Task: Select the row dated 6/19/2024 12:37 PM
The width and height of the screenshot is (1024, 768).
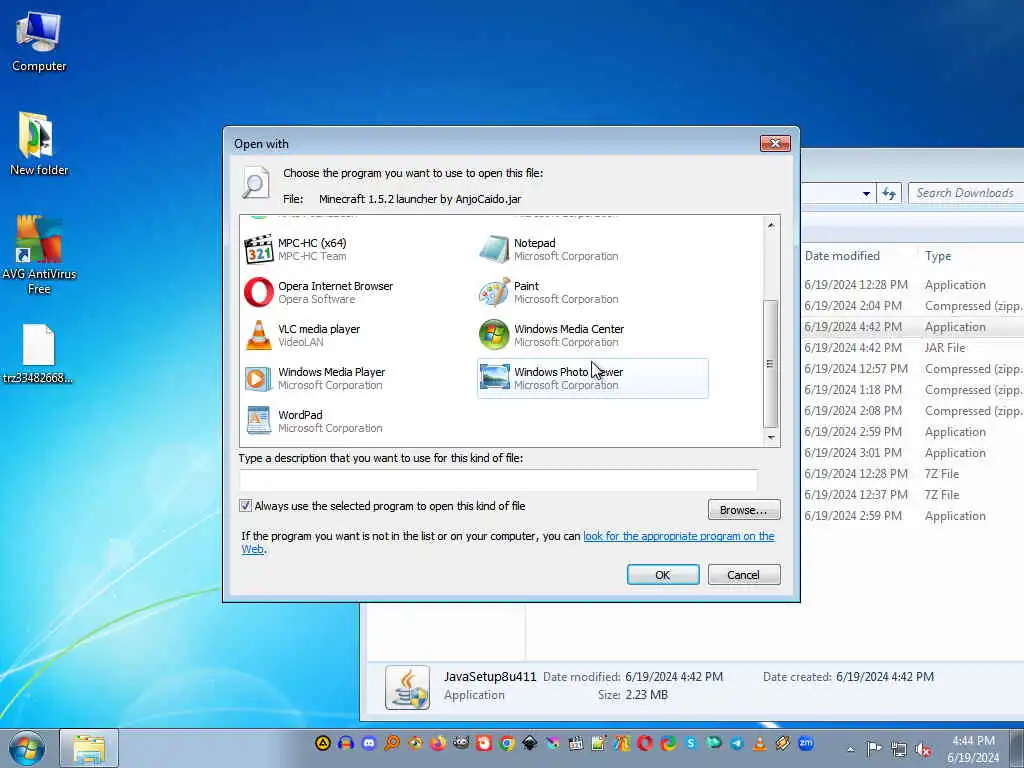Action: coord(913,494)
